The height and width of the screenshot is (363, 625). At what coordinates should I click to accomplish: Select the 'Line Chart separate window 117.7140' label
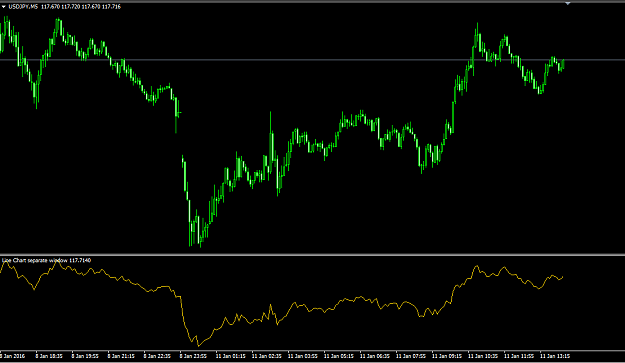tap(46, 261)
